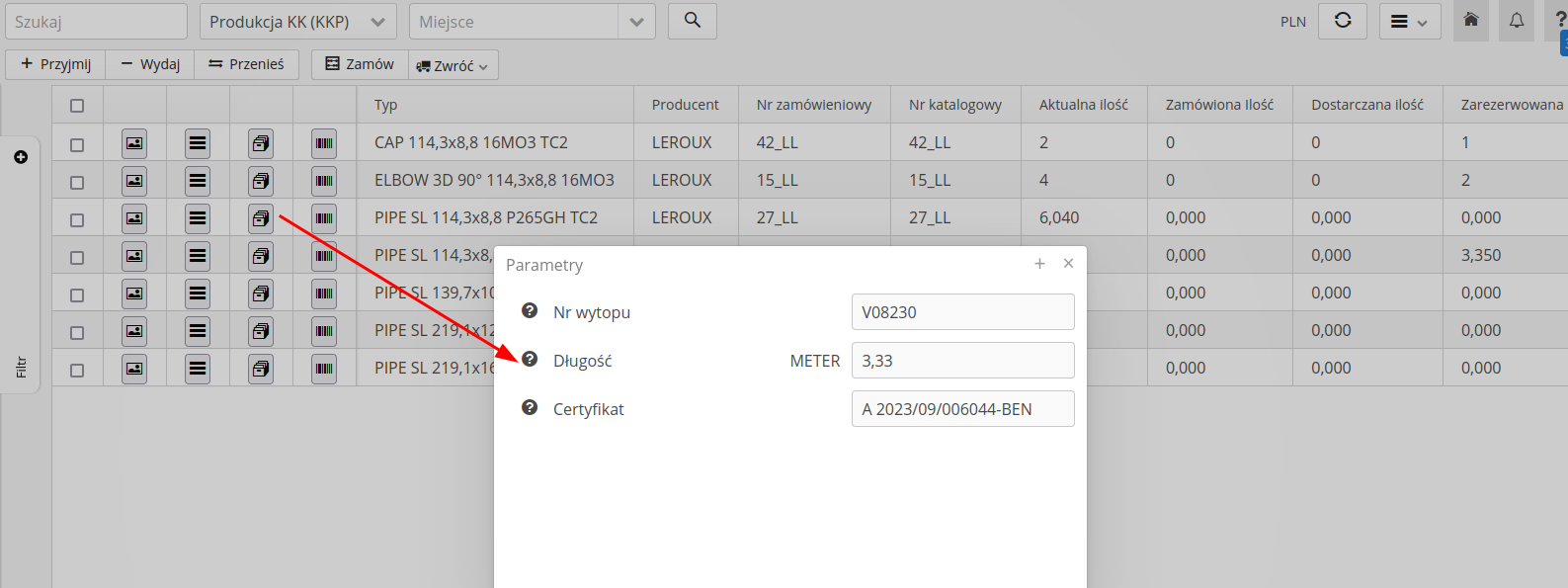Open the Produkcja KK (KKP) dropdown
Screen dimensions: 1568x588
click(x=297, y=22)
